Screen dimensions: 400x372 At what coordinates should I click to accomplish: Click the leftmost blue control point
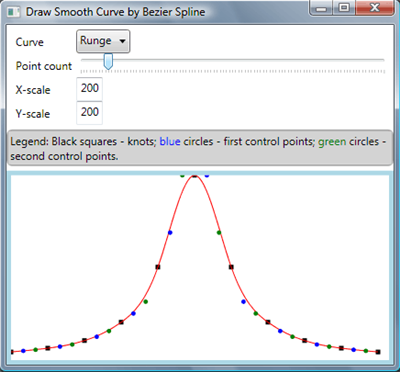point(23,351)
